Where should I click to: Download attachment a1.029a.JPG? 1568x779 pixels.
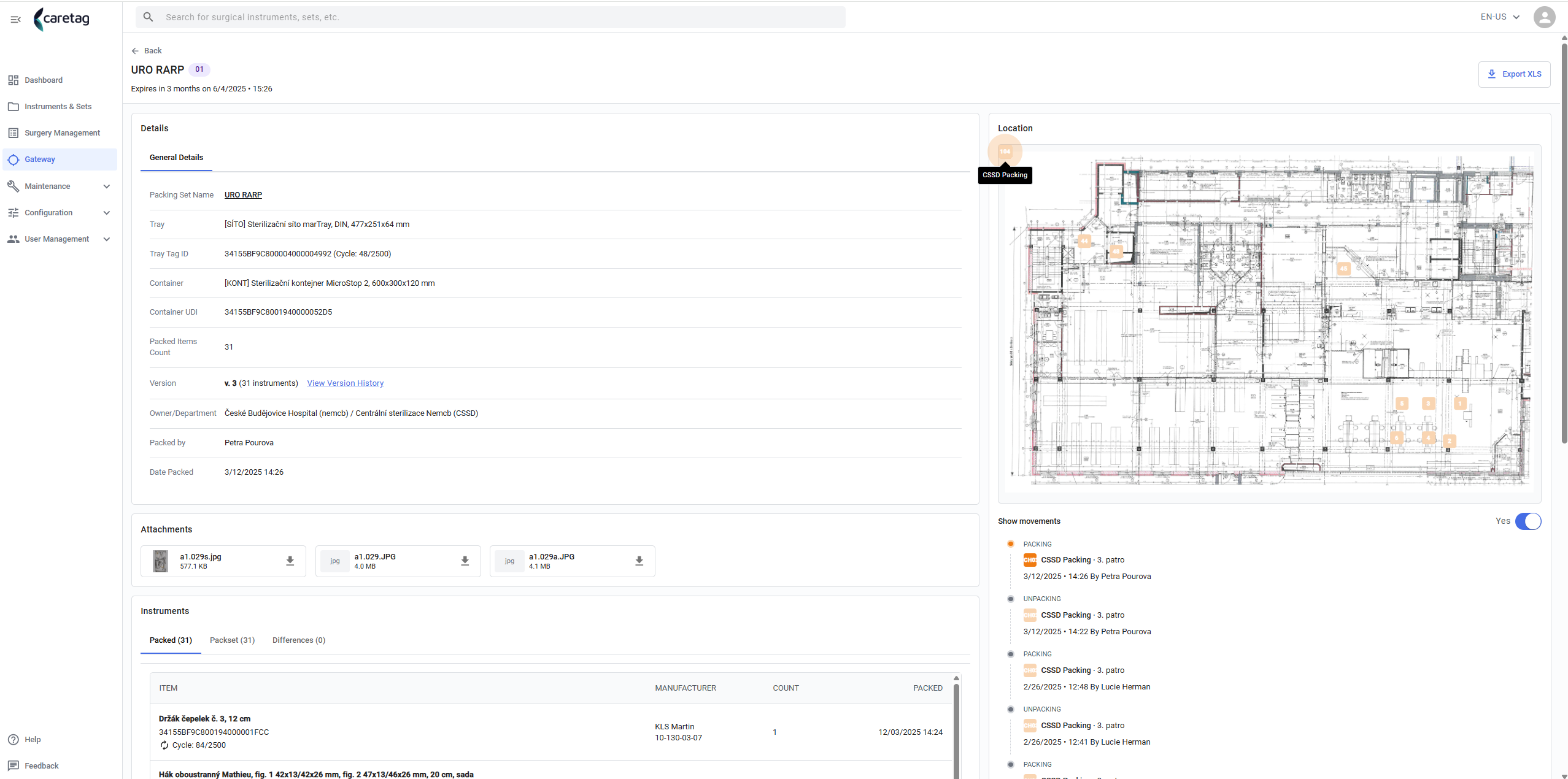pyautogui.click(x=639, y=561)
